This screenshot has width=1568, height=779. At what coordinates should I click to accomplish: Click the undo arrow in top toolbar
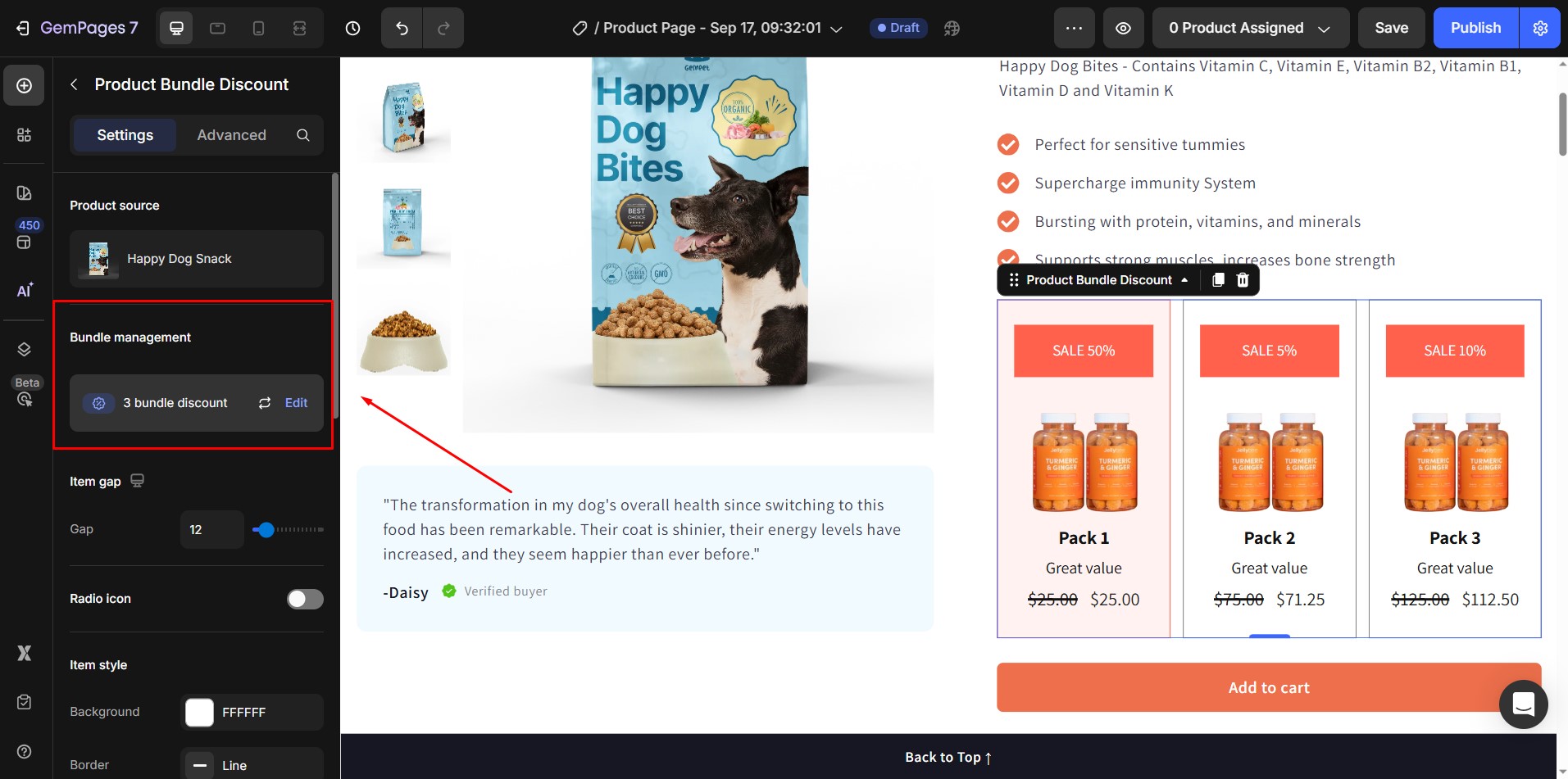402,28
